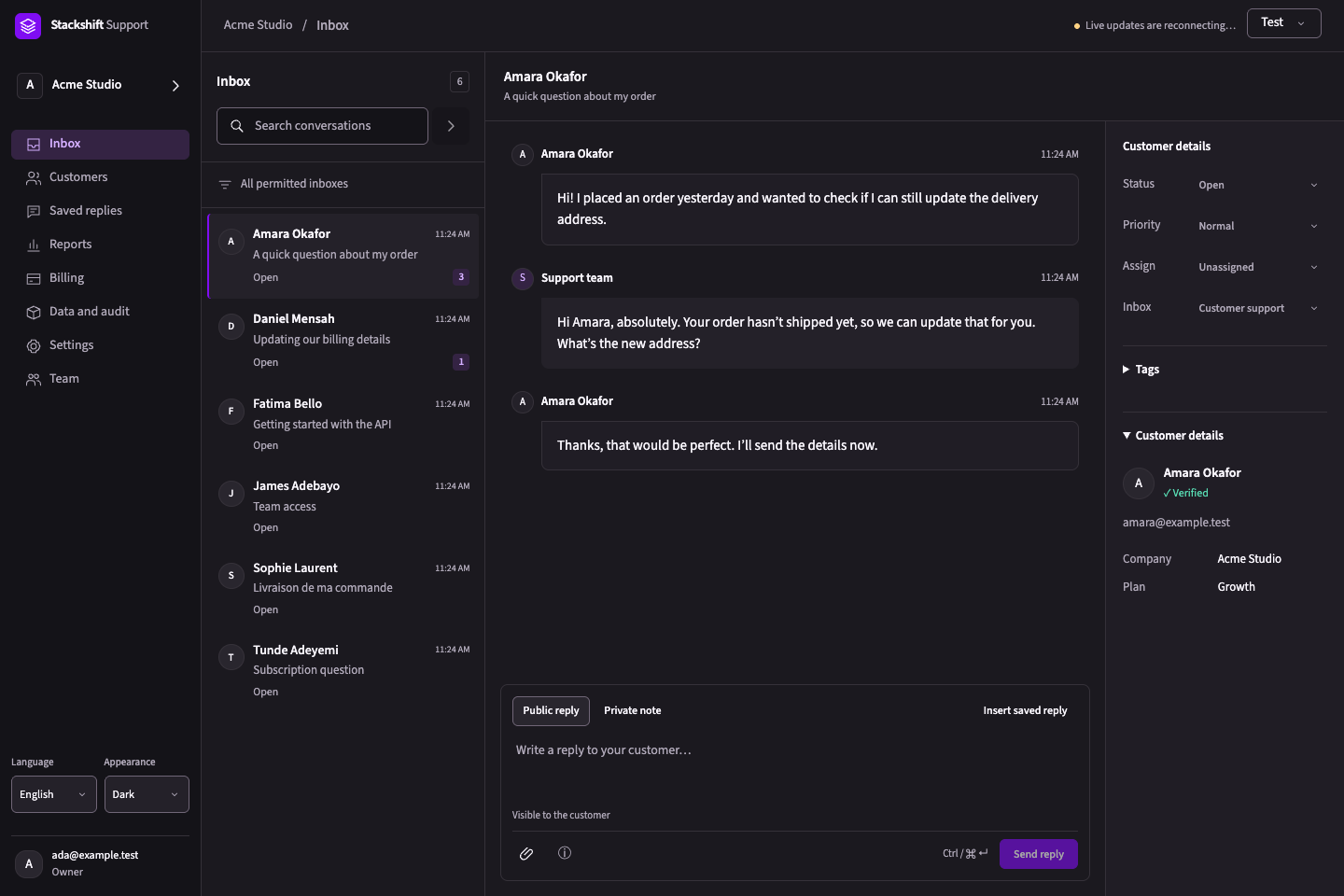Click the attachment paperclip icon

point(526,854)
